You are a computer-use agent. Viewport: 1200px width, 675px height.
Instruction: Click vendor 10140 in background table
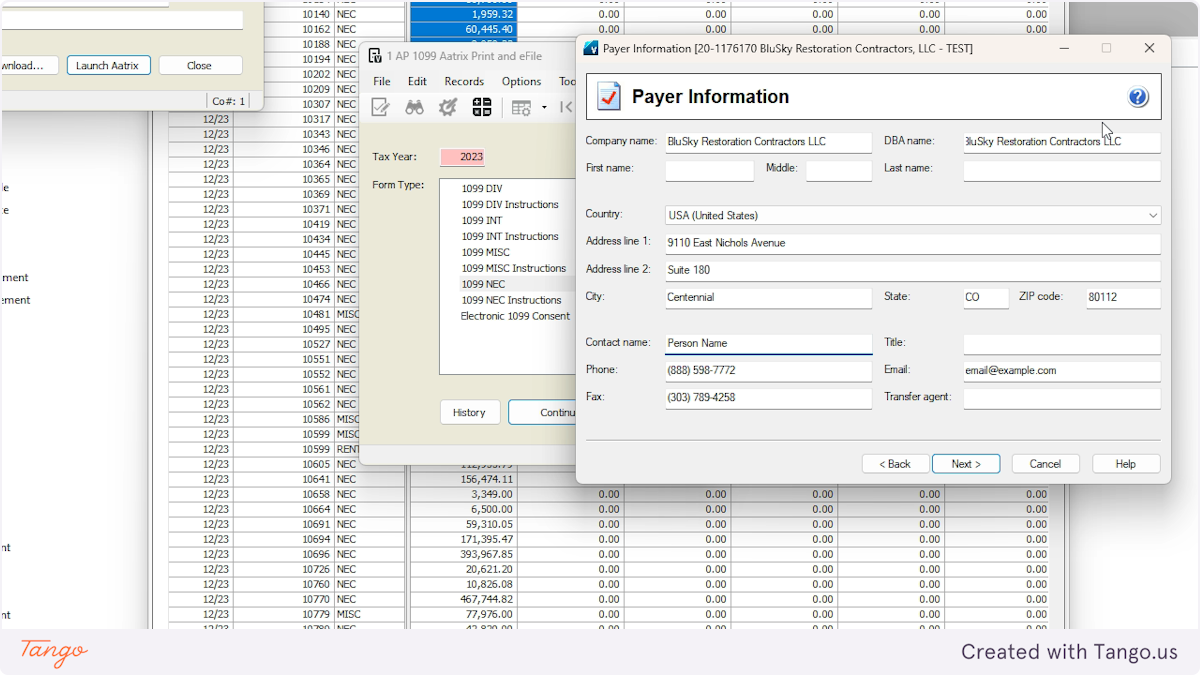click(316, 14)
